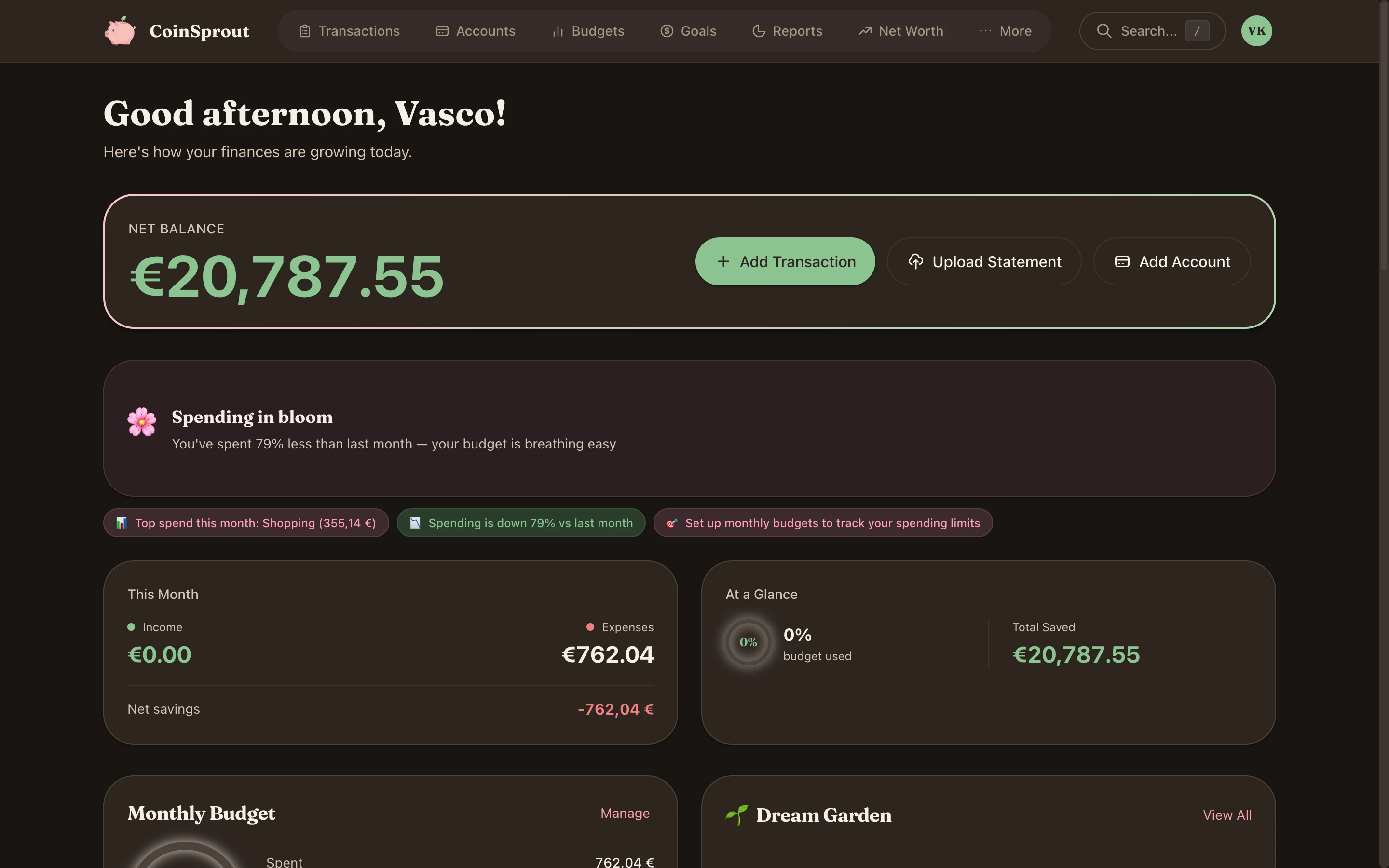Click the CoinSprout piggy bank logo
1389x868 pixels.
click(120, 30)
